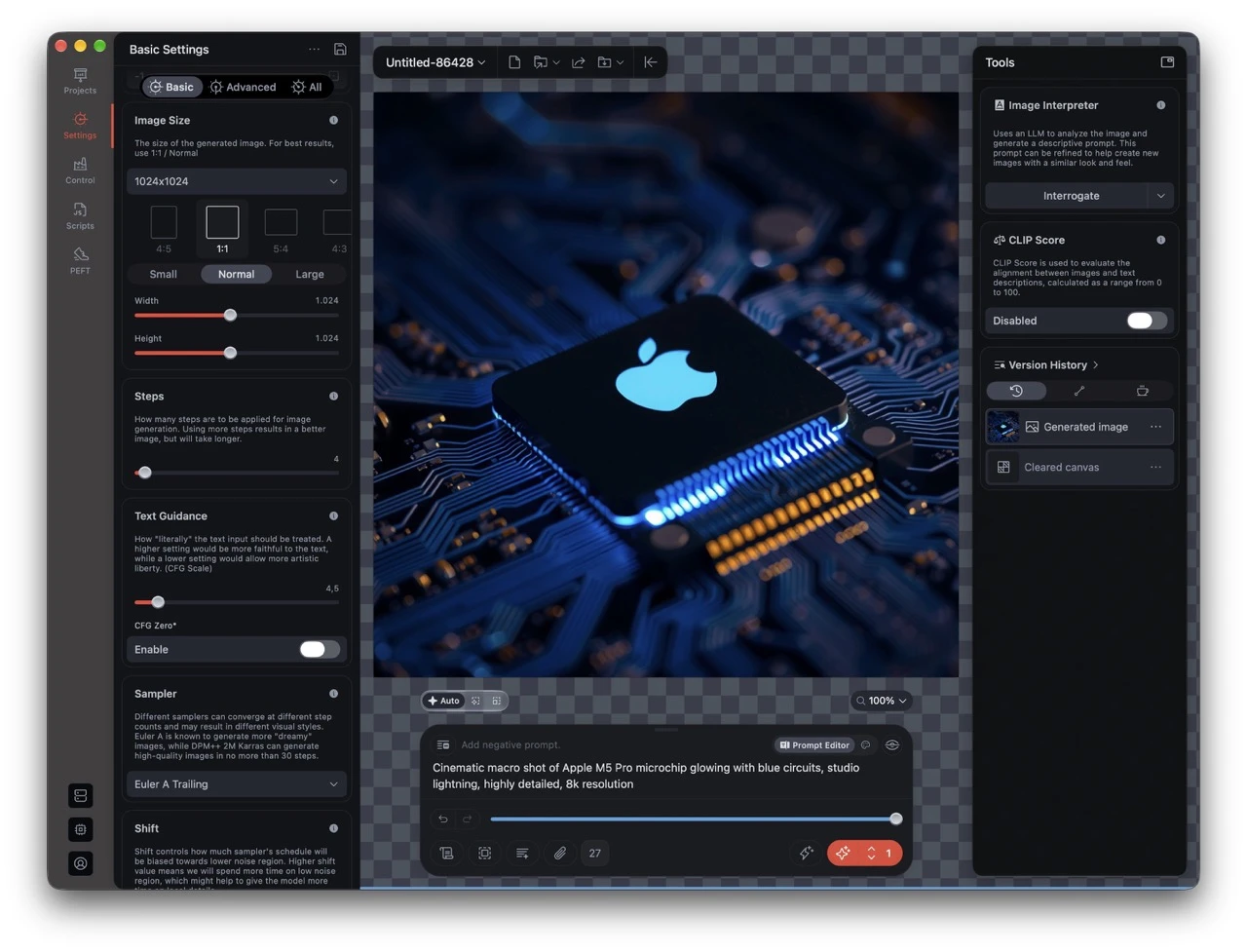The height and width of the screenshot is (952, 1247).
Task: Click the Interrogate button
Action: 1067,196
